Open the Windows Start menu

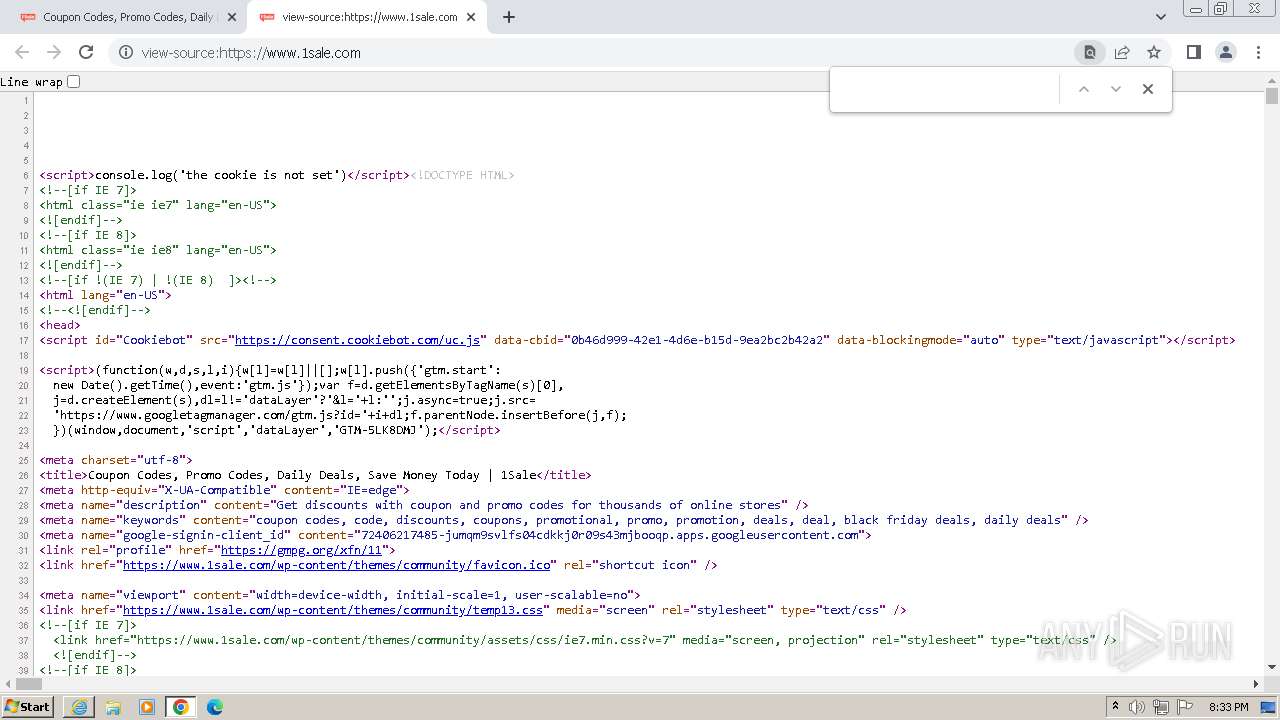click(x=28, y=707)
